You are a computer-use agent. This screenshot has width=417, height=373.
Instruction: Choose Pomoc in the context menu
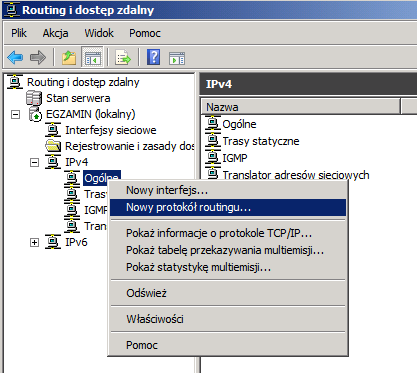228,345
